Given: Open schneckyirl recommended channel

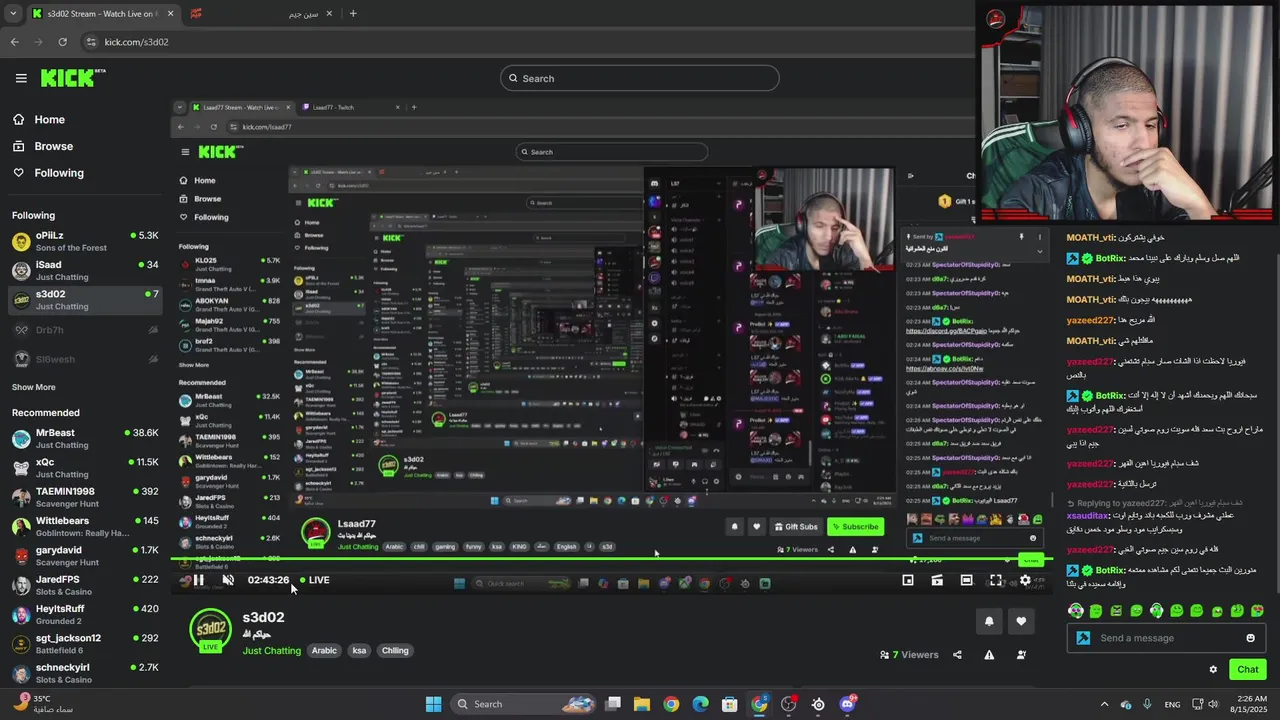Looking at the screenshot, I should click(x=85, y=672).
